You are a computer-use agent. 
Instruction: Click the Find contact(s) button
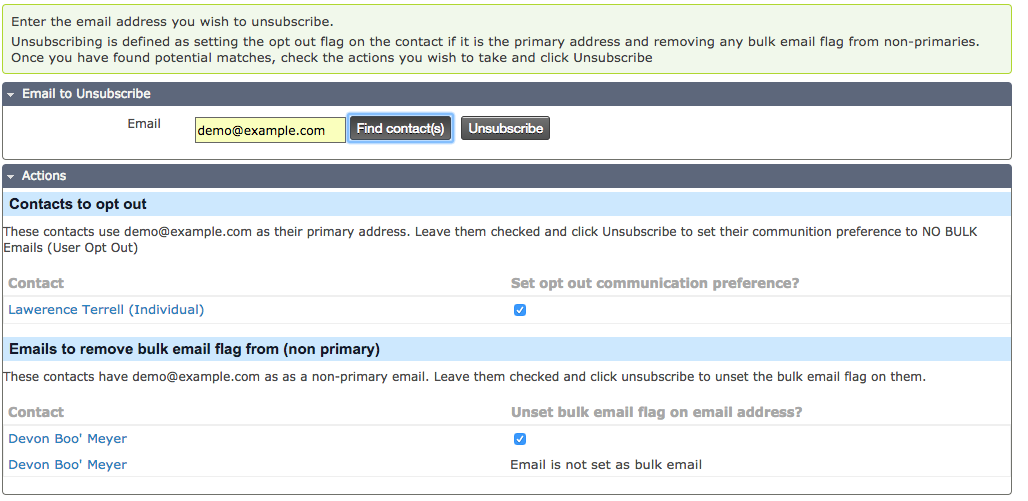tap(401, 129)
